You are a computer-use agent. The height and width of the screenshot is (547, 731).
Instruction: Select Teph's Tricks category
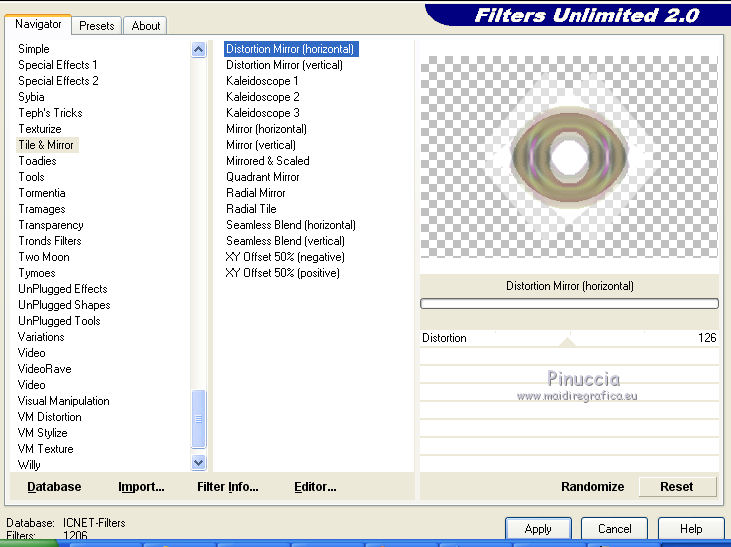[x=50, y=113]
